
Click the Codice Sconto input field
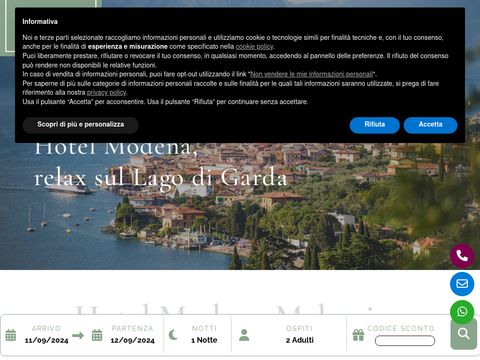(x=405, y=341)
